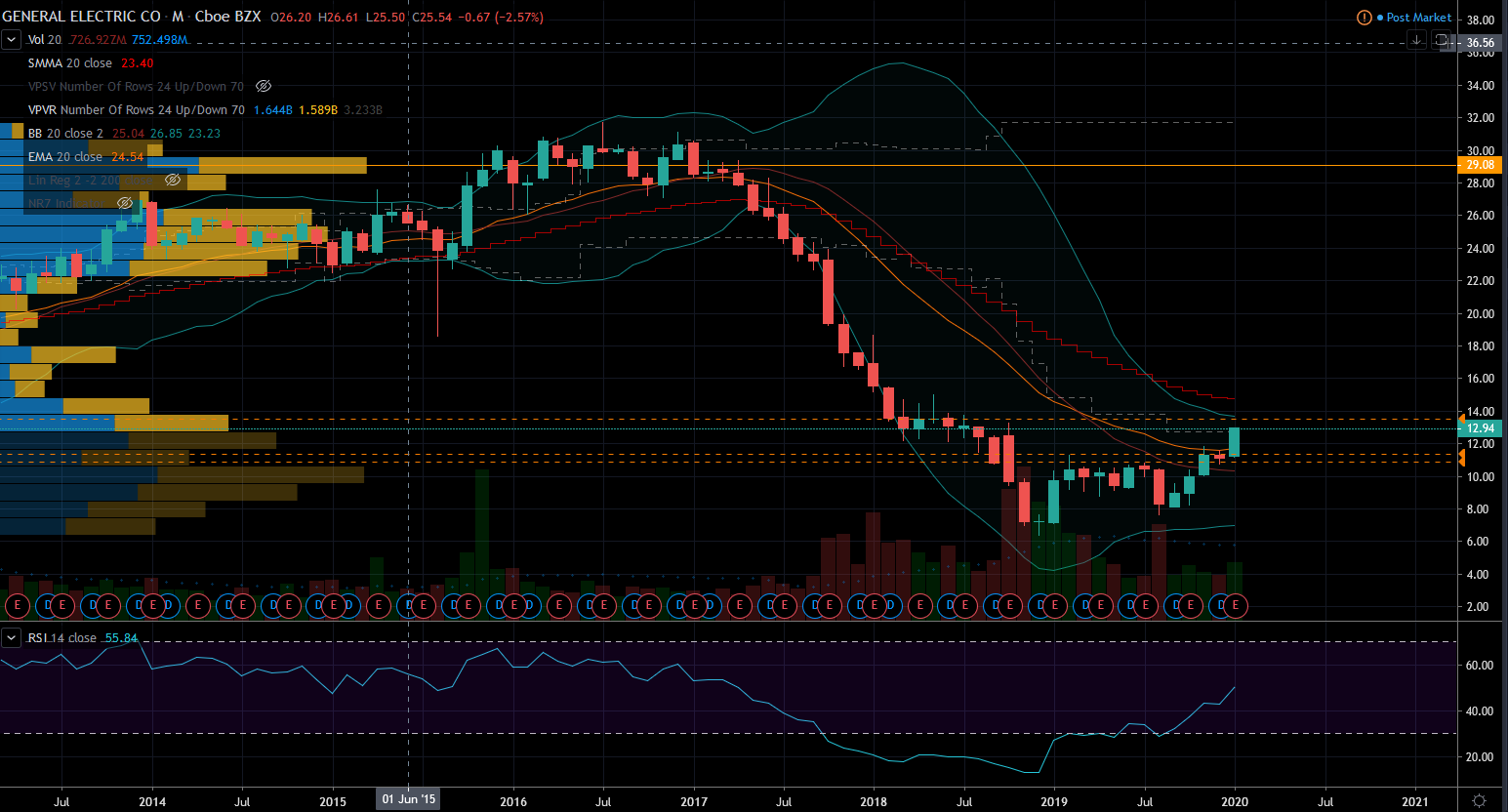Click the 2014 label on the time axis
Image resolution: width=1508 pixels, height=812 pixels.
pos(152,802)
